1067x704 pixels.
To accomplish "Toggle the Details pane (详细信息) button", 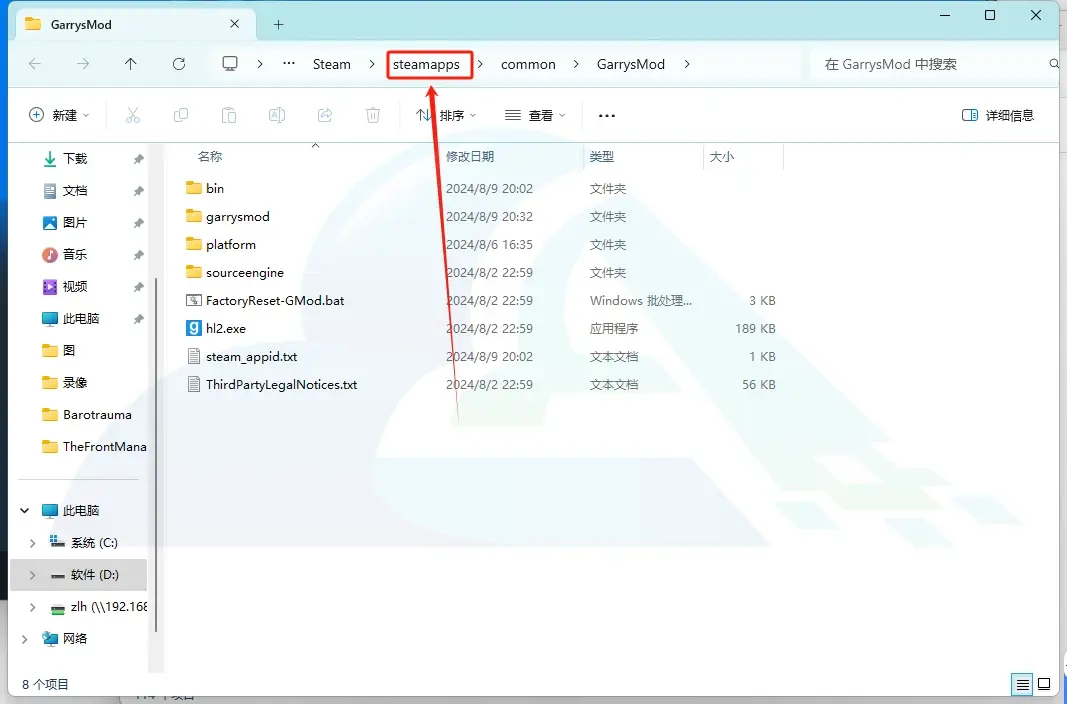I will tap(998, 116).
